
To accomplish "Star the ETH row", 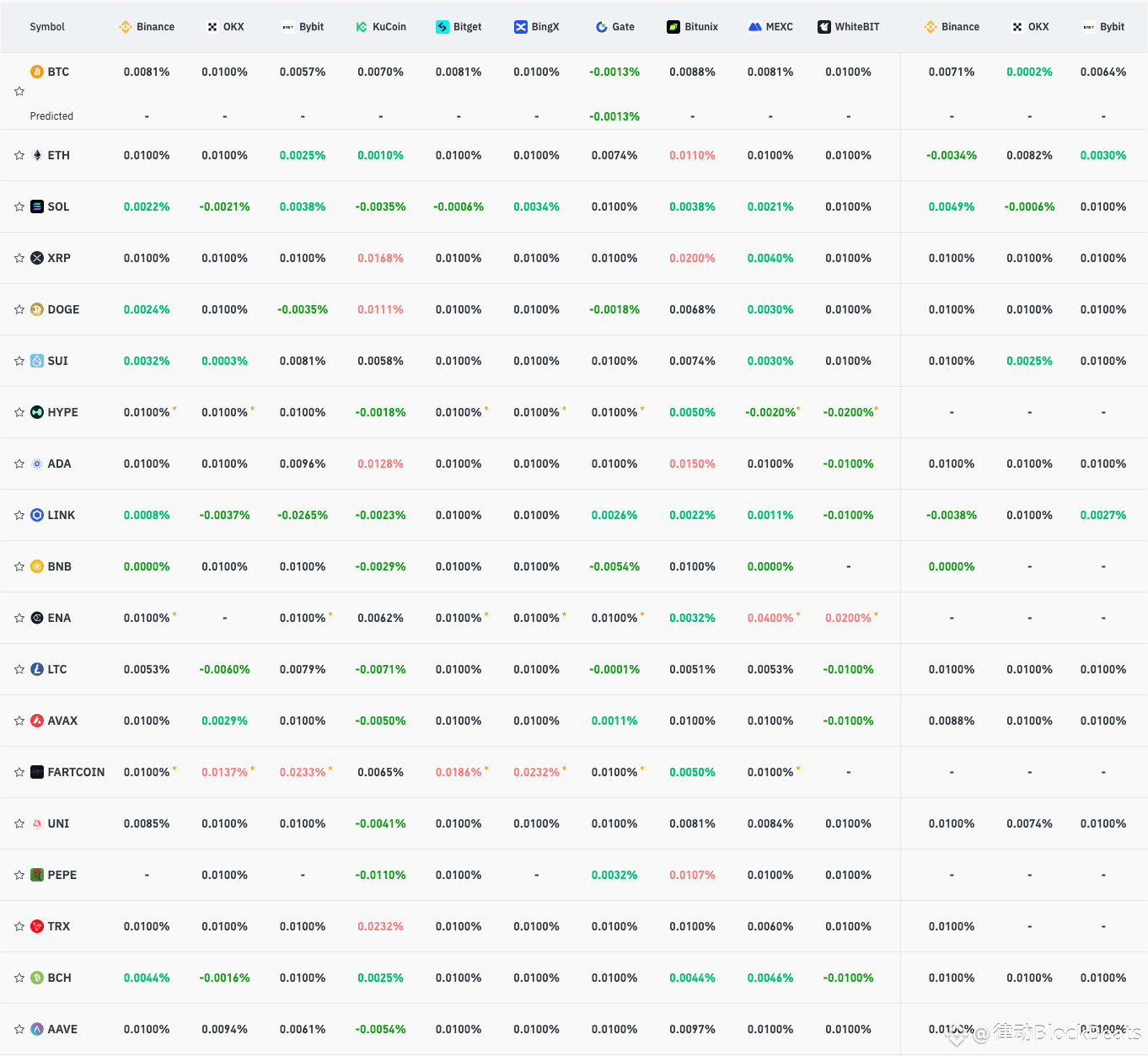I will tap(19, 155).
